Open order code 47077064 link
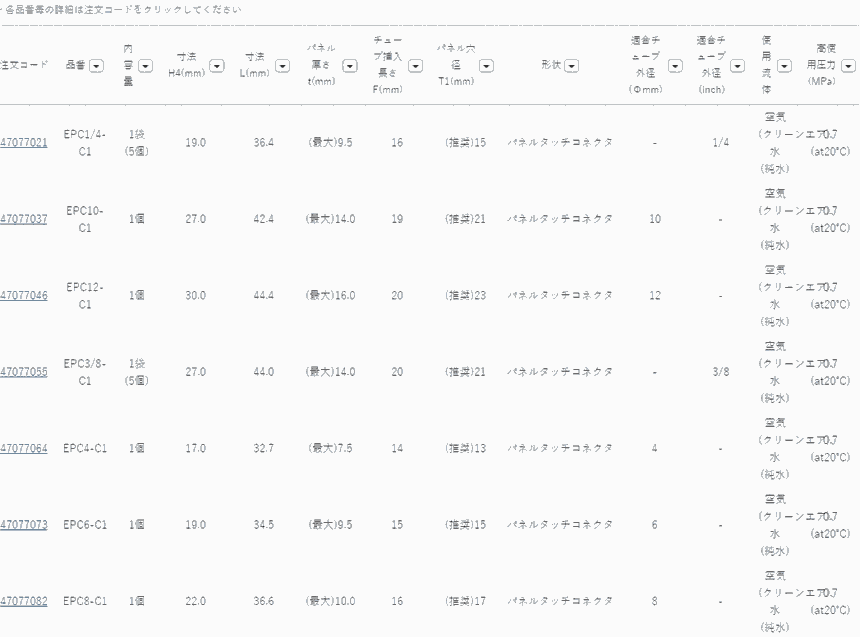860x637 pixels. [23, 449]
